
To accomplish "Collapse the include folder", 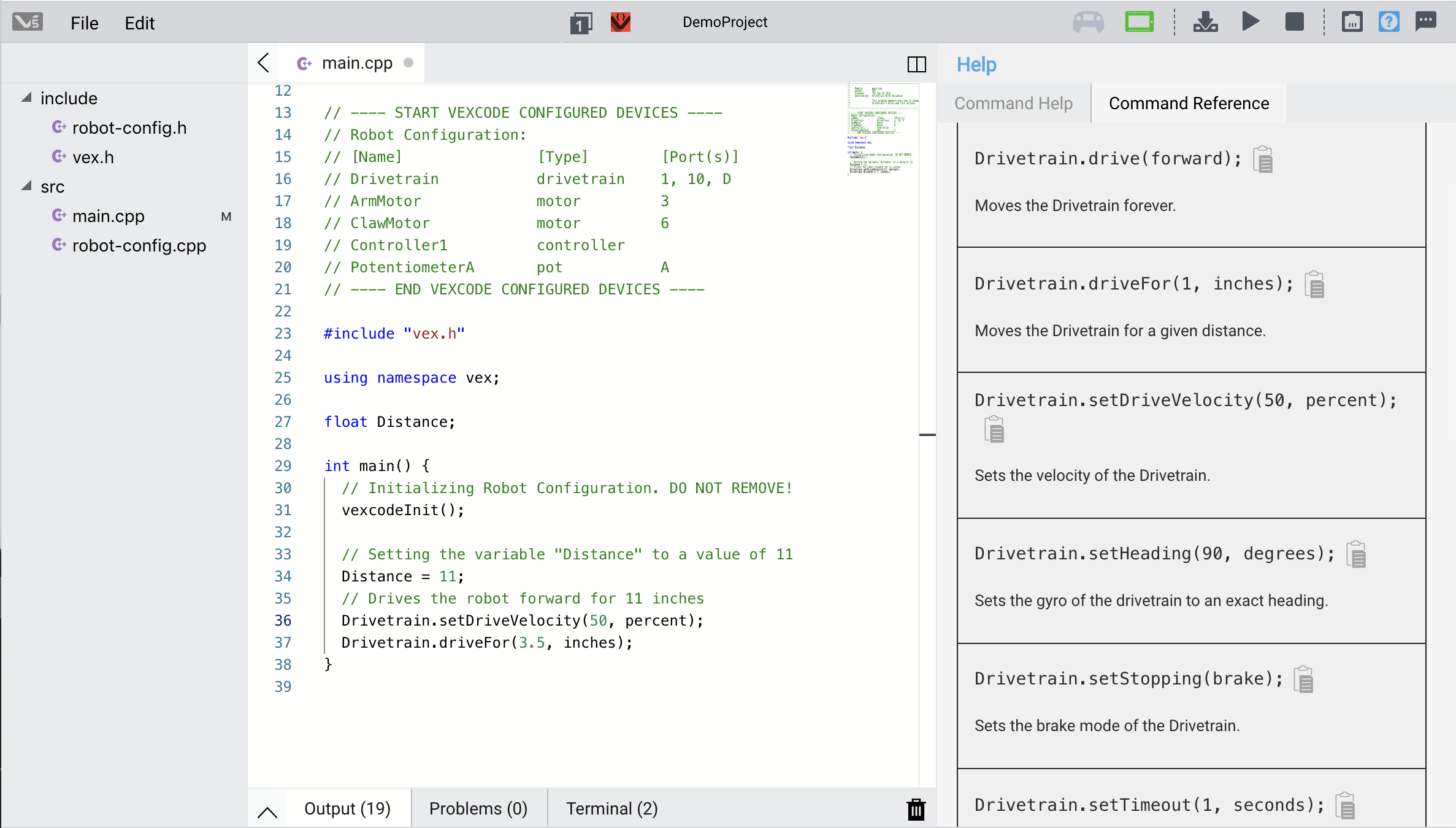I will pyautogui.click(x=26, y=98).
